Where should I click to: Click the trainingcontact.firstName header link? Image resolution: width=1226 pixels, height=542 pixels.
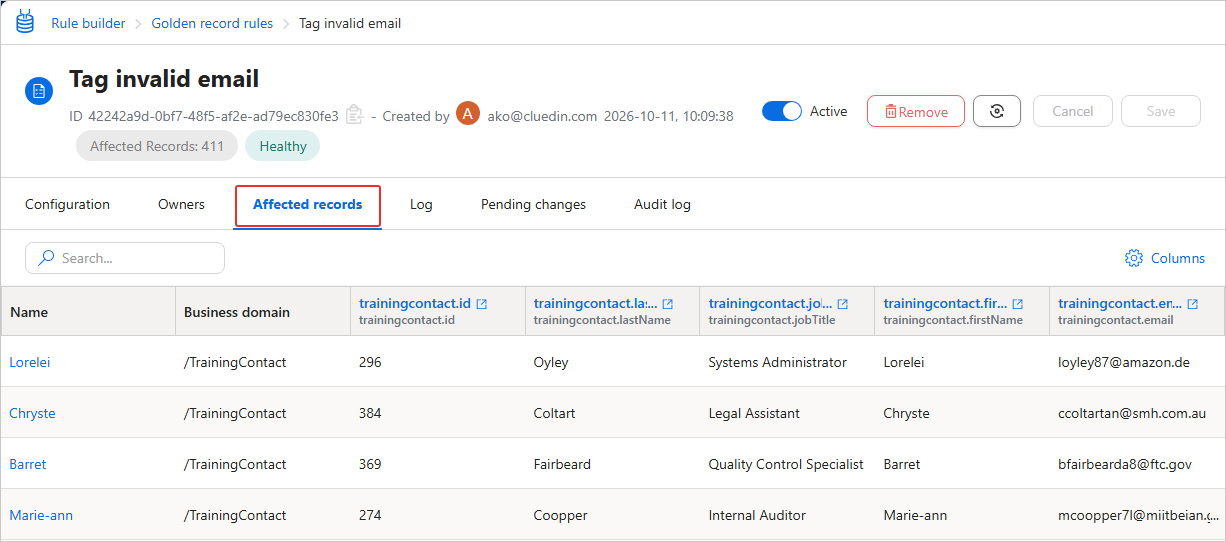pyautogui.click(x=946, y=303)
